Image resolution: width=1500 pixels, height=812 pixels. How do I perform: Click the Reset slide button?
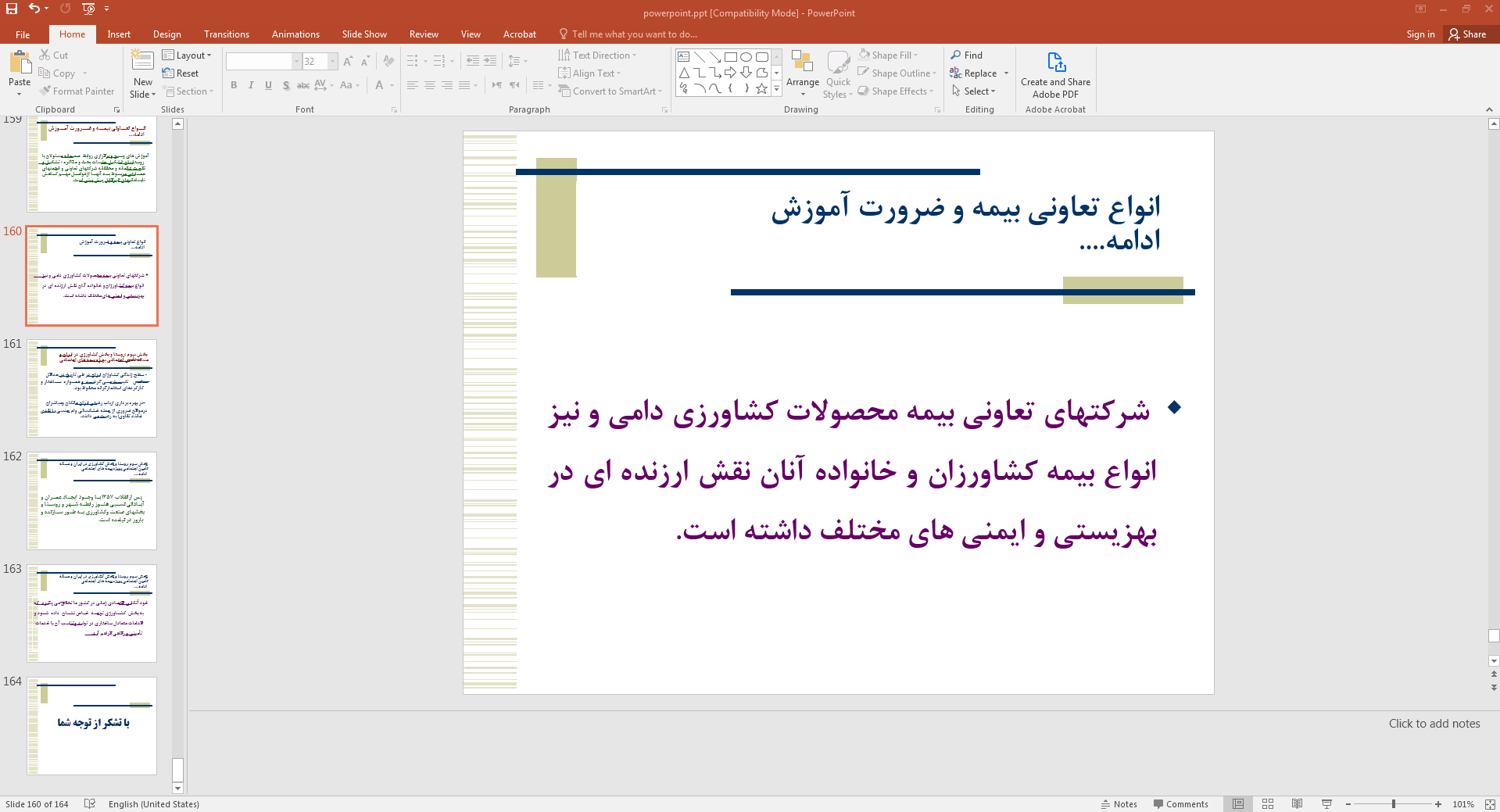(x=181, y=73)
